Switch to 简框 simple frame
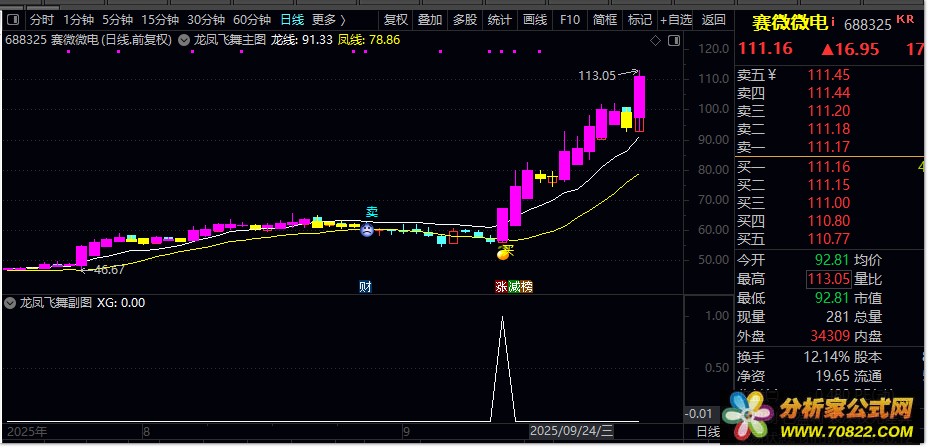The width and height of the screenshot is (930, 448). (x=604, y=20)
